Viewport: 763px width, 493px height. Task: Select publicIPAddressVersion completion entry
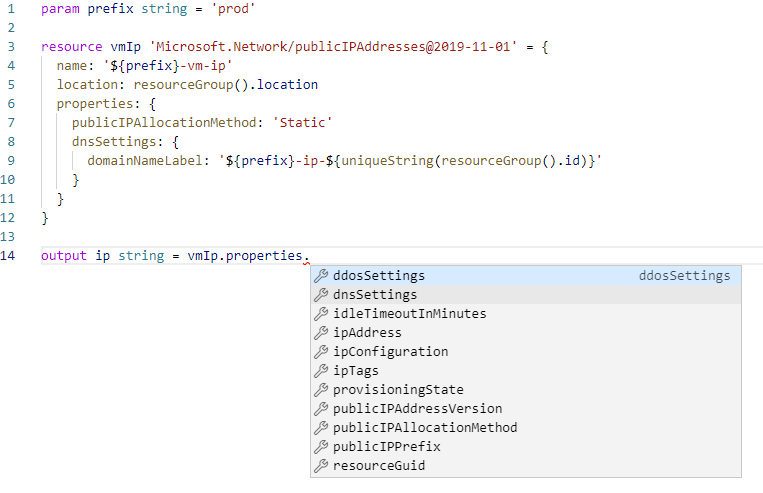tap(417, 409)
